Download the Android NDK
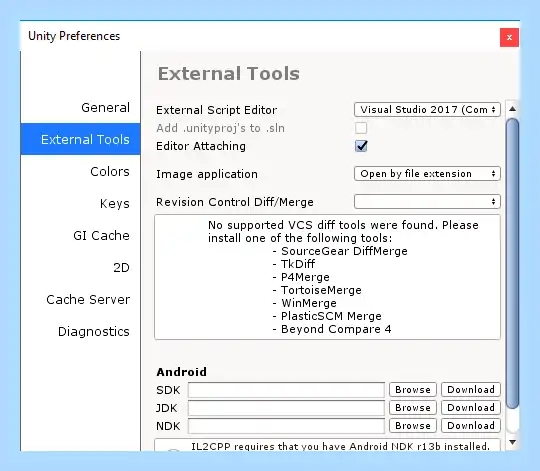Viewport: 540px width, 471px height. 471,426
